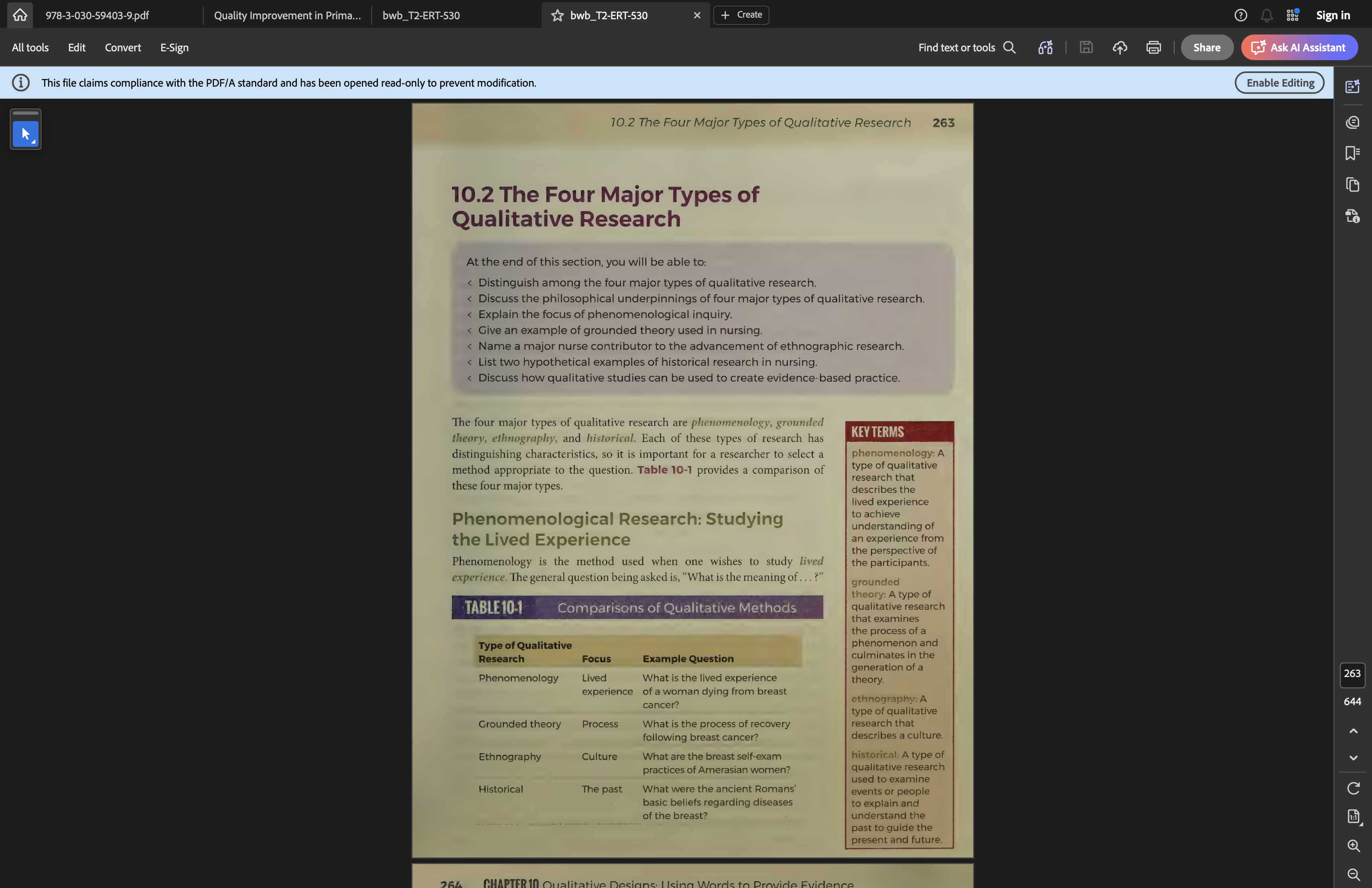Click the 'Comparisons of Qualitative Methods' table title

[676, 607]
